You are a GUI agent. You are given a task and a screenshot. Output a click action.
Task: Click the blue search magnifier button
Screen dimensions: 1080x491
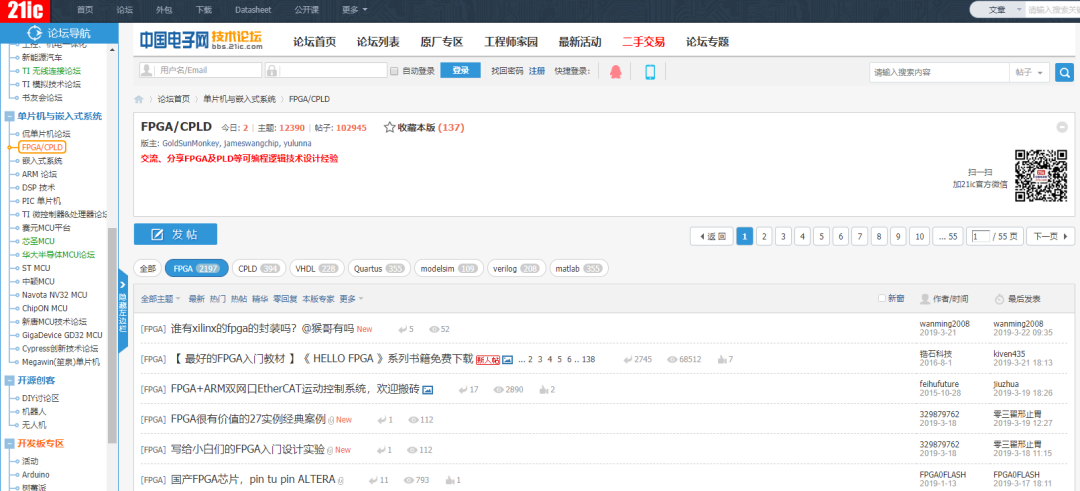(1064, 72)
